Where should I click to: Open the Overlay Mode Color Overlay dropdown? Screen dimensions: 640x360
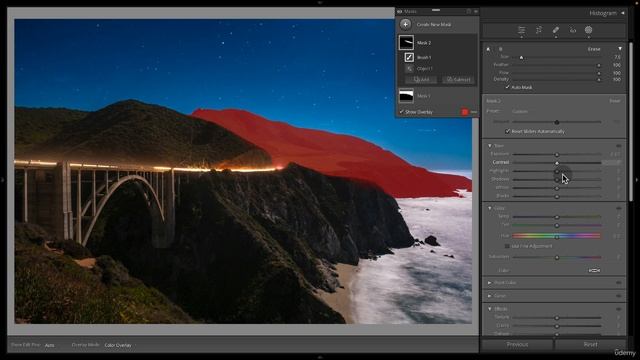(x=118, y=345)
